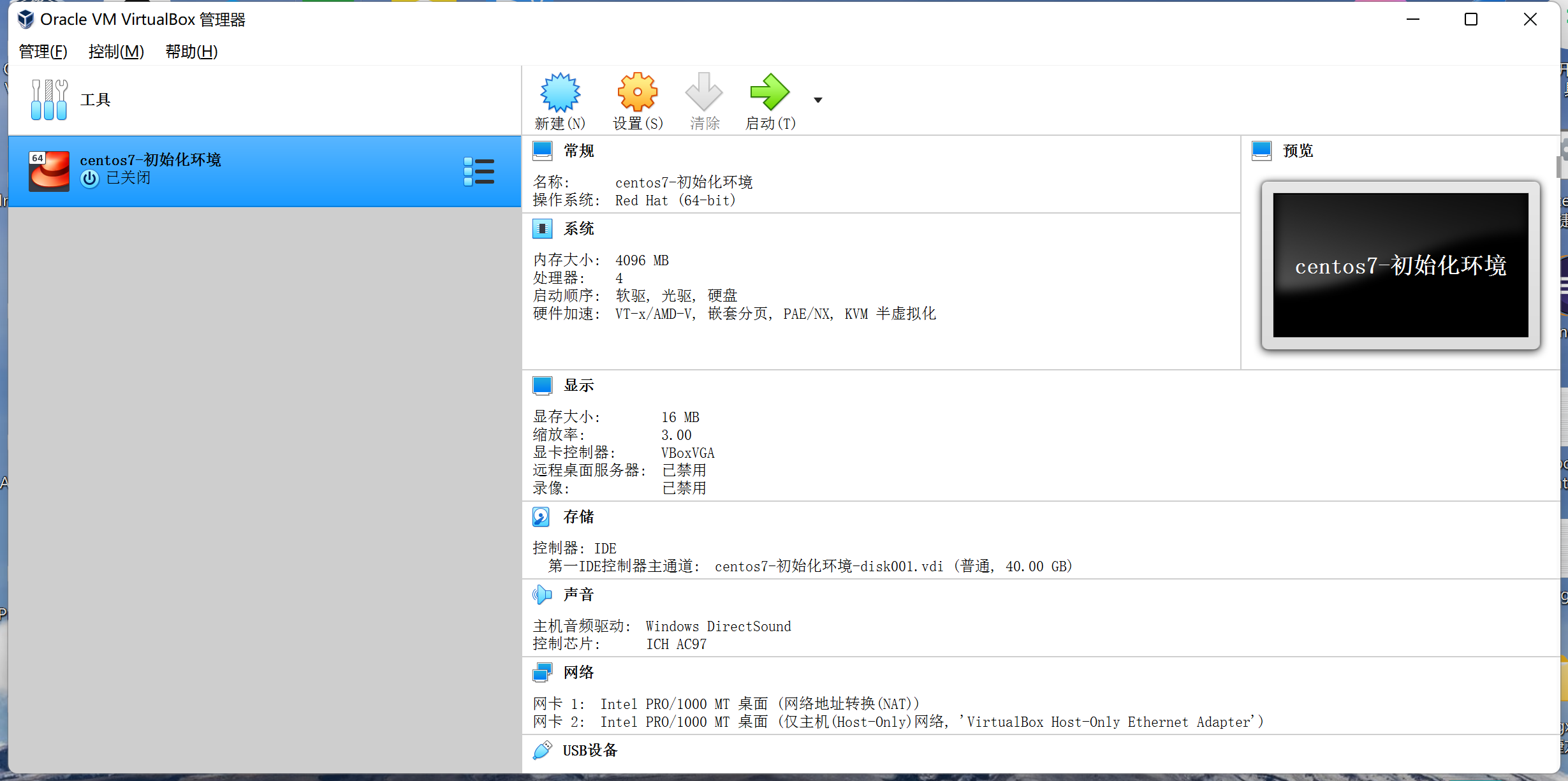
Task: Open VM list menu icon for centos7
Action: (479, 172)
